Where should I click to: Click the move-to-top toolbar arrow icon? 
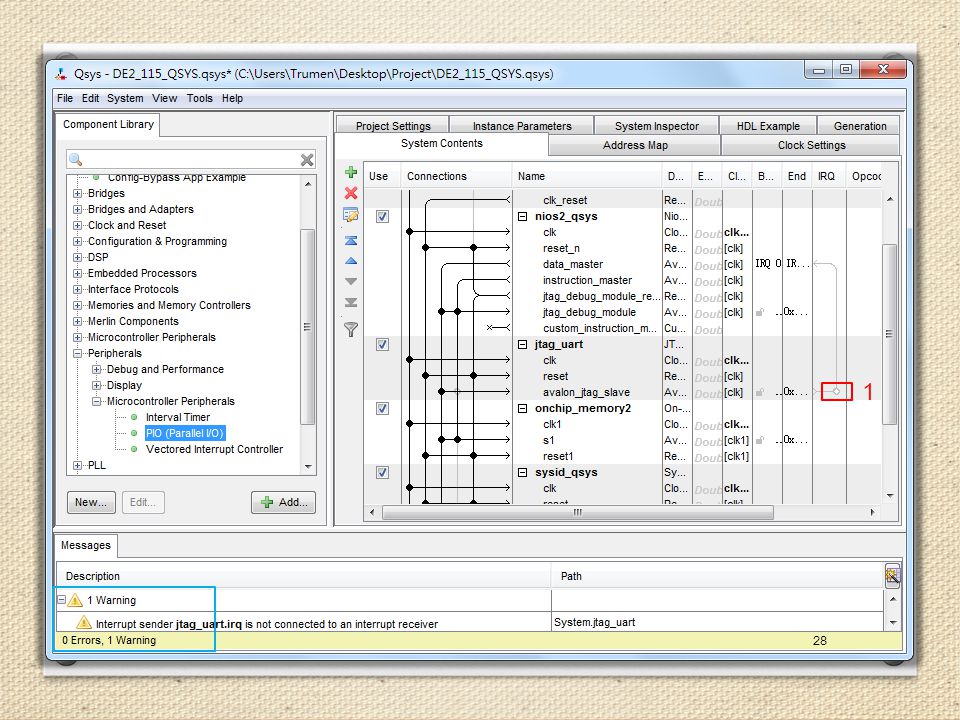[x=351, y=240]
